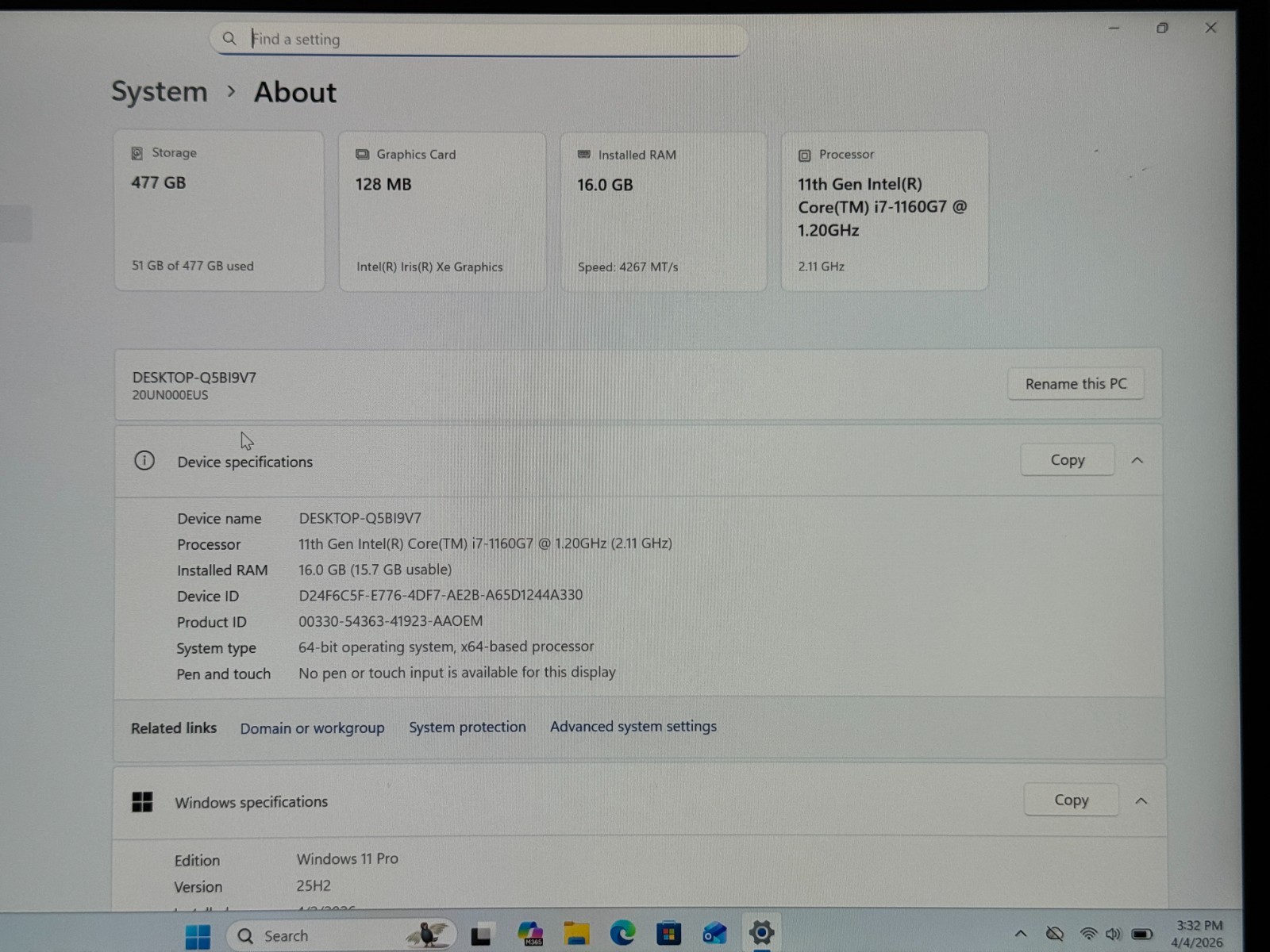This screenshot has width=1270, height=952.
Task: Click the 128 MB graphics value
Action: (383, 184)
